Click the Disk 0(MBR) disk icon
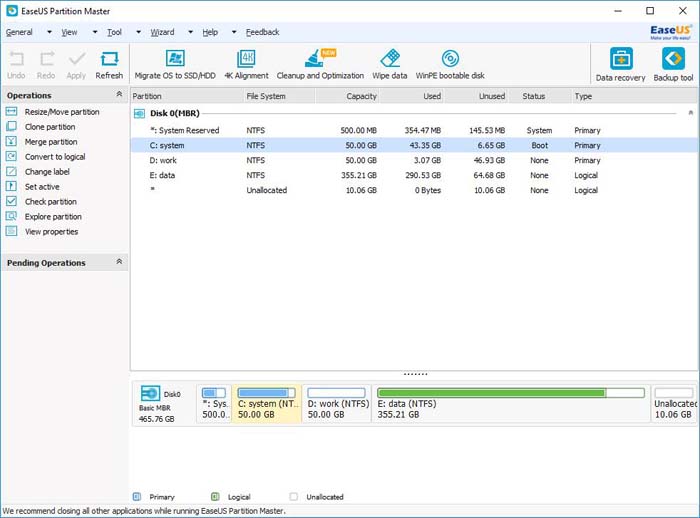 pyautogui.click(x=139, y=113)
